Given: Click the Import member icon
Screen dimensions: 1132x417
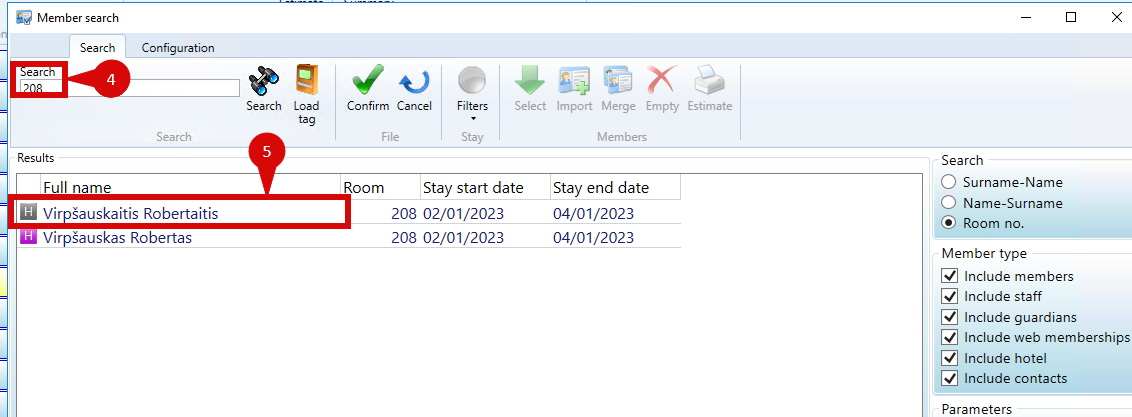Looking at the screenshot, I should pyautogui.click(x=574, y=81).
